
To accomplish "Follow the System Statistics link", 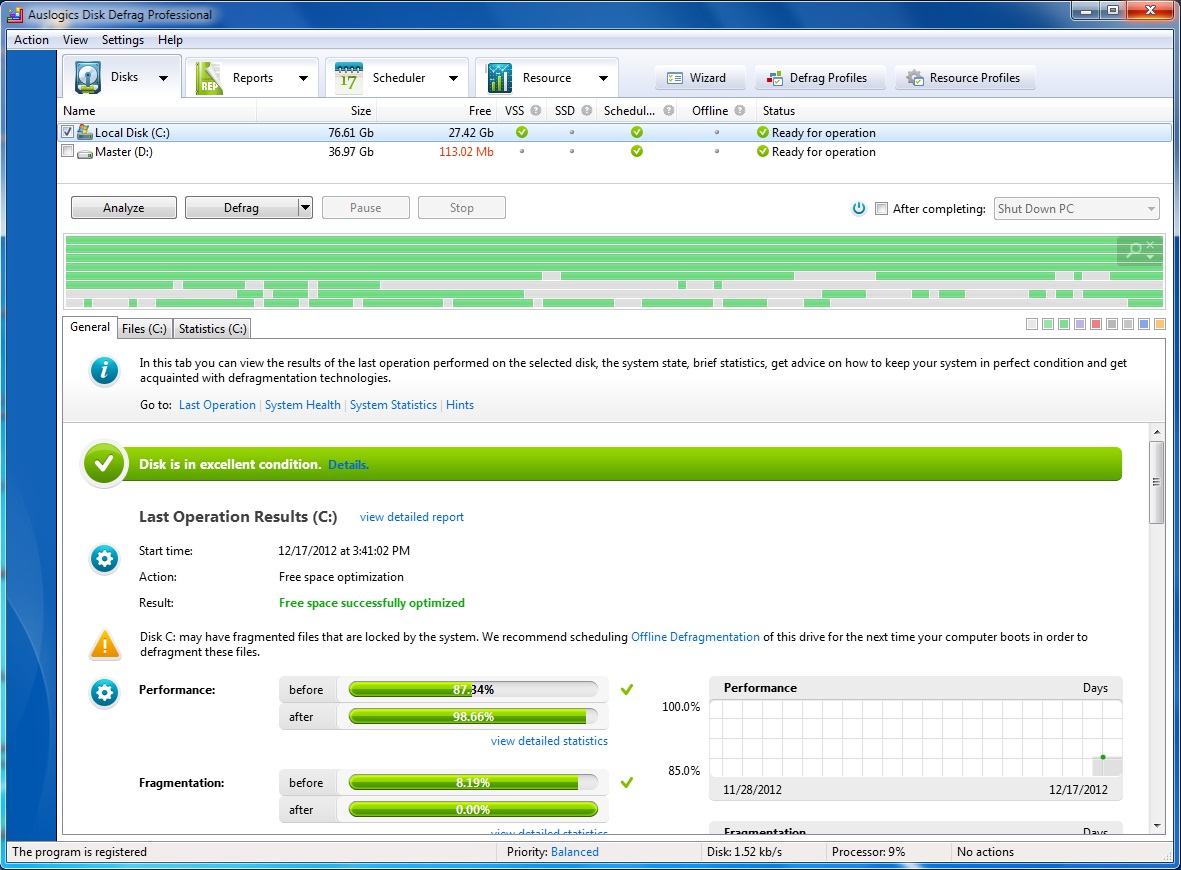I will (x=392, y=404).
